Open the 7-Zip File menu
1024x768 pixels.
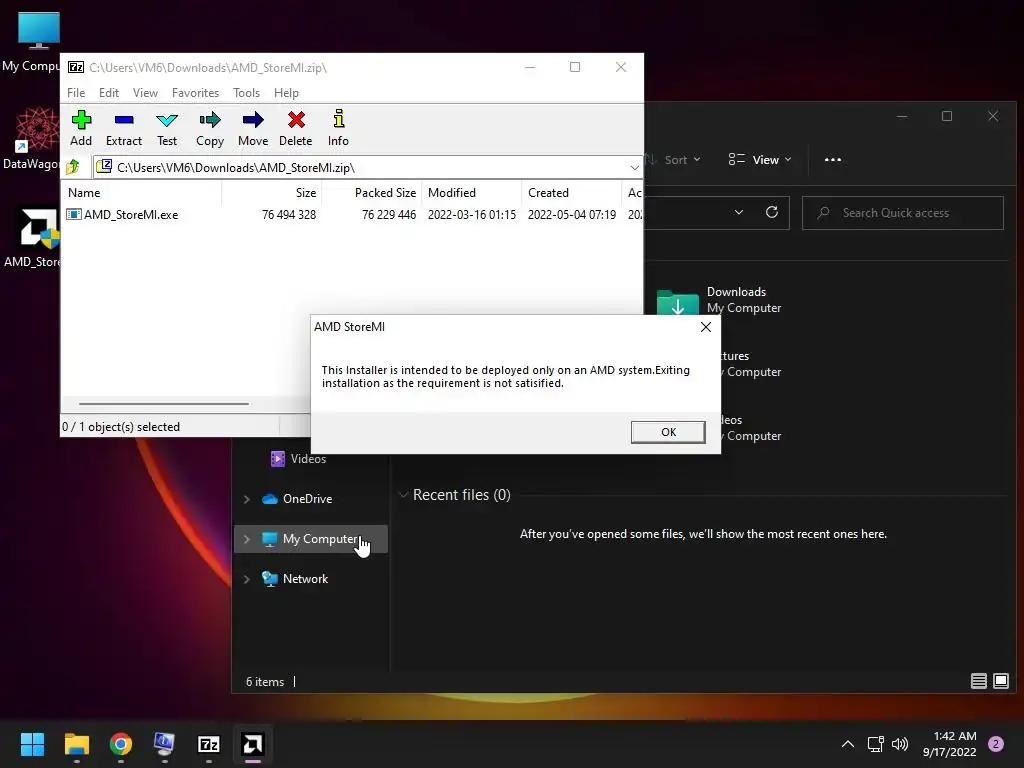(x=76, y=93)
